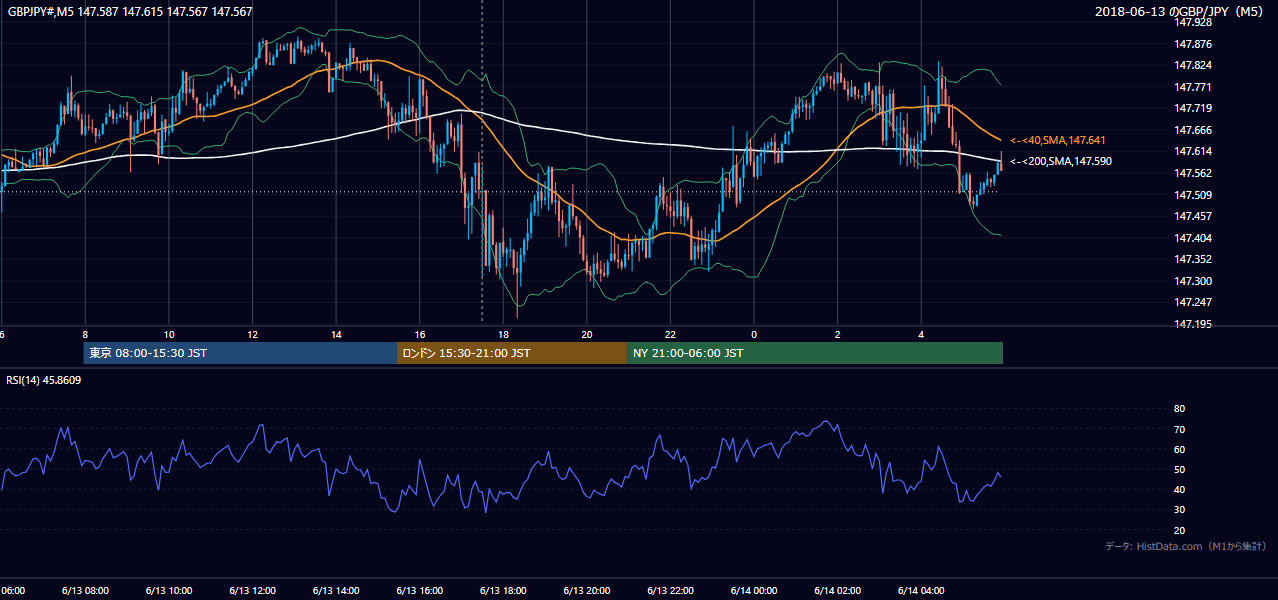
Task: Click the 147.876 price axis label
Action: 1193,44
